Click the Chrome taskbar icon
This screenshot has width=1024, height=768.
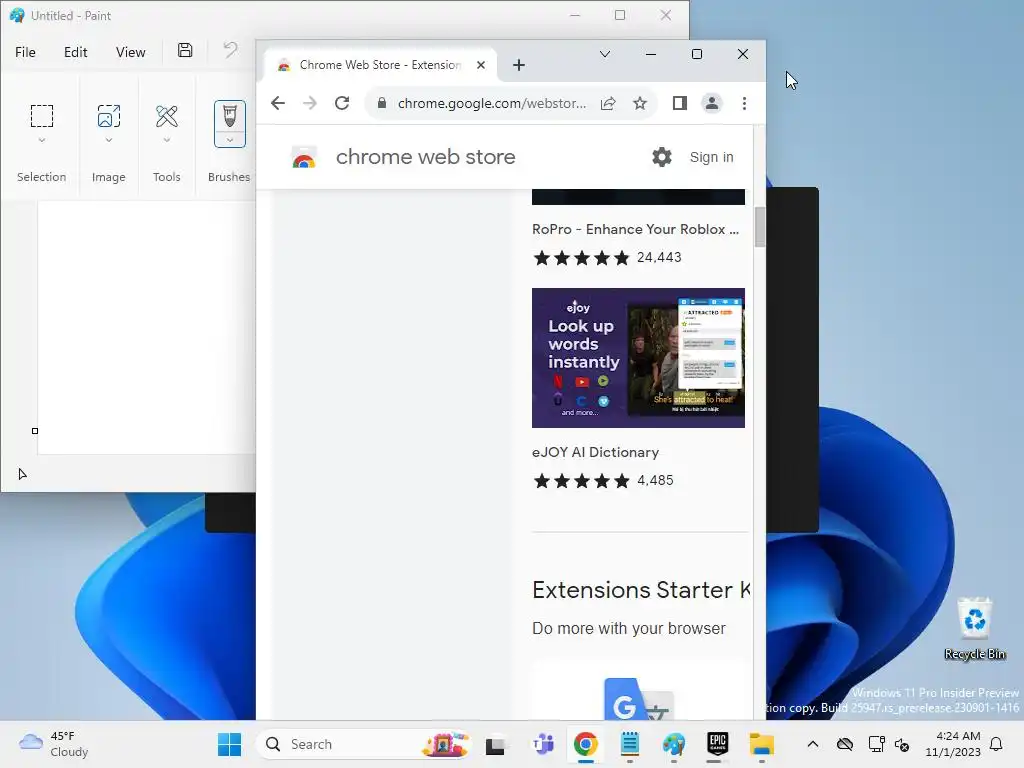pyautogui.click(x=586, y=744)
